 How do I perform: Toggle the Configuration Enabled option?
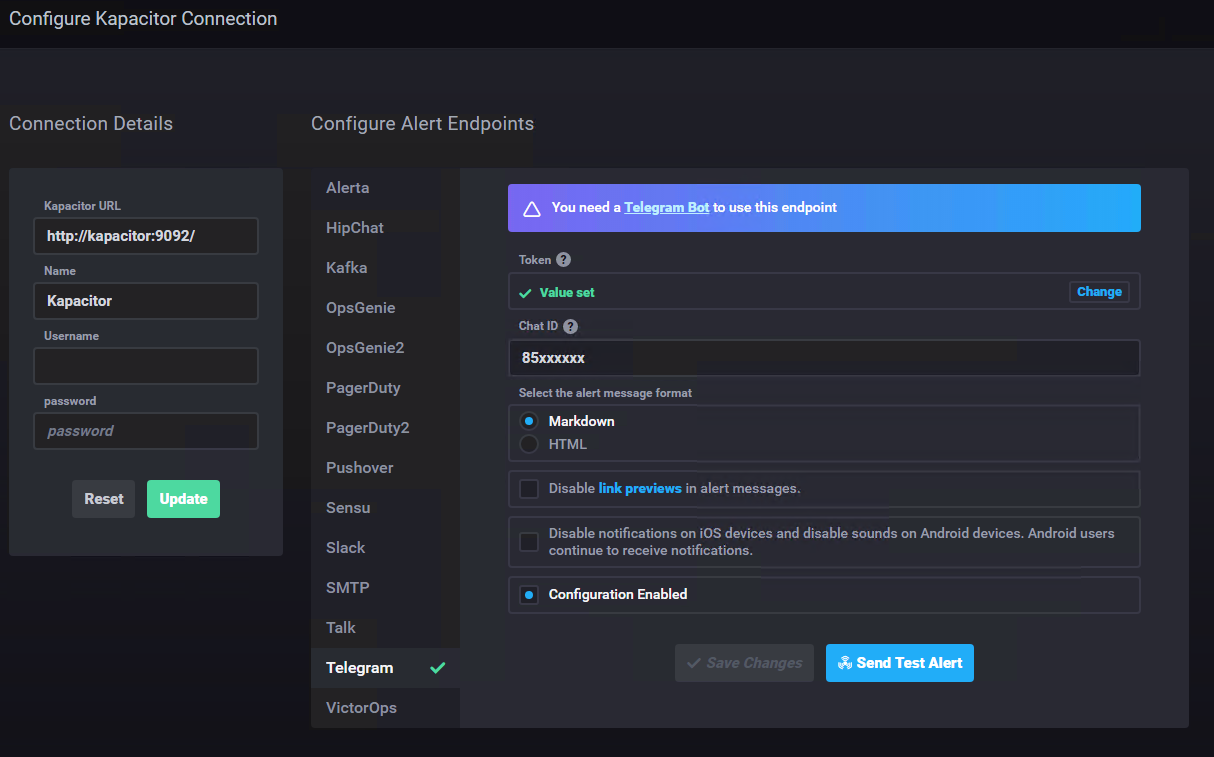529,595
